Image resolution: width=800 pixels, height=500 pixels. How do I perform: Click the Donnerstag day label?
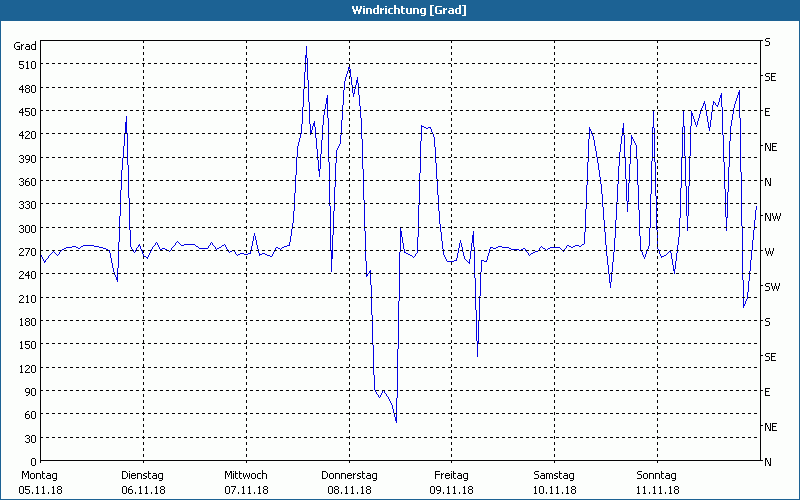(x=349, y=475)
